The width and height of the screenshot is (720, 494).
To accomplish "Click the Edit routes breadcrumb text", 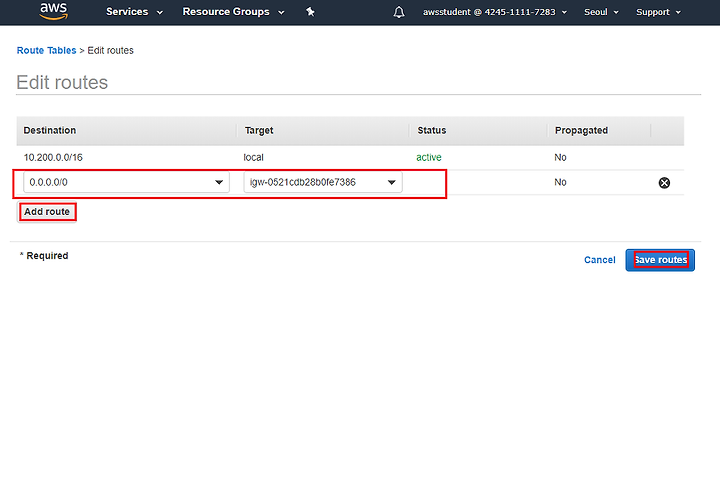I will (111, 51).
